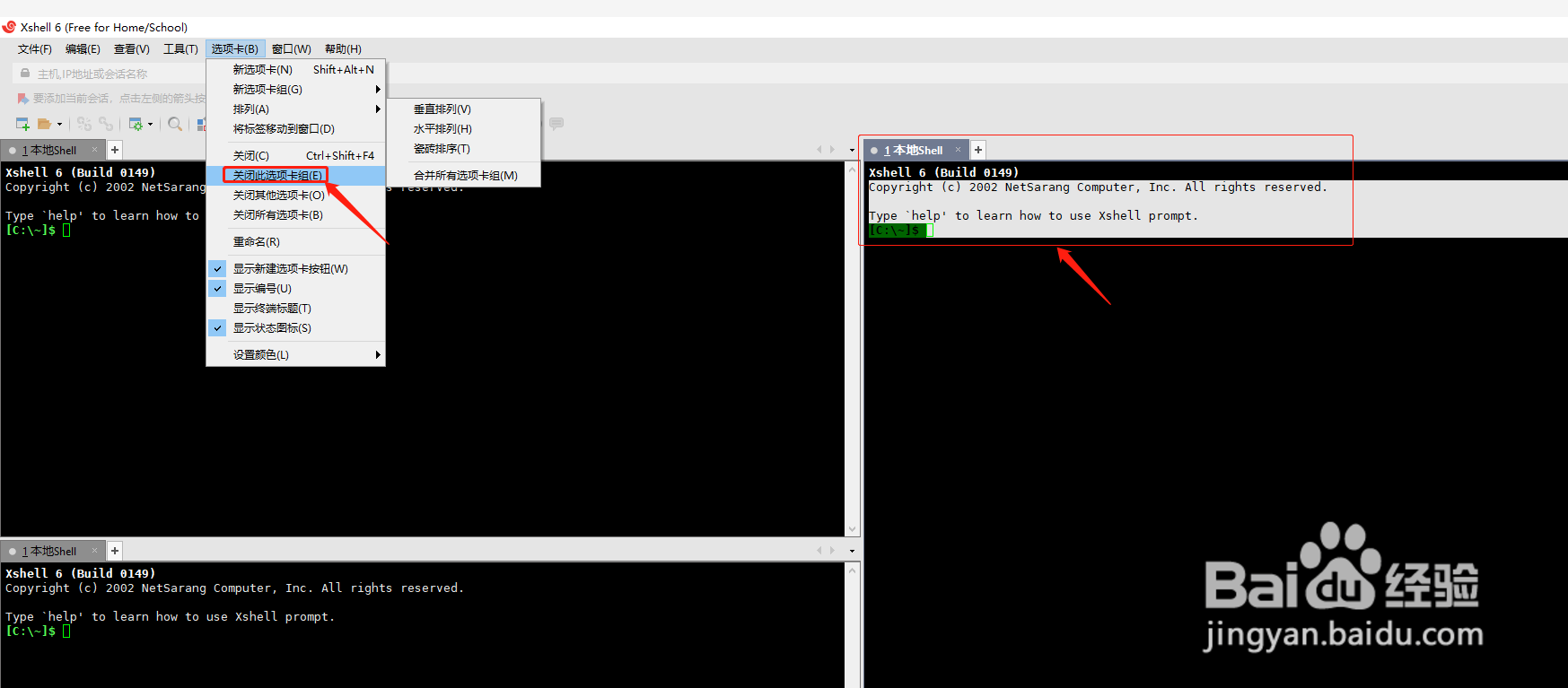This screenshot has height=688, width=1568.
Task: Click the speech bubble compose icon
Action: coord(556,124)
